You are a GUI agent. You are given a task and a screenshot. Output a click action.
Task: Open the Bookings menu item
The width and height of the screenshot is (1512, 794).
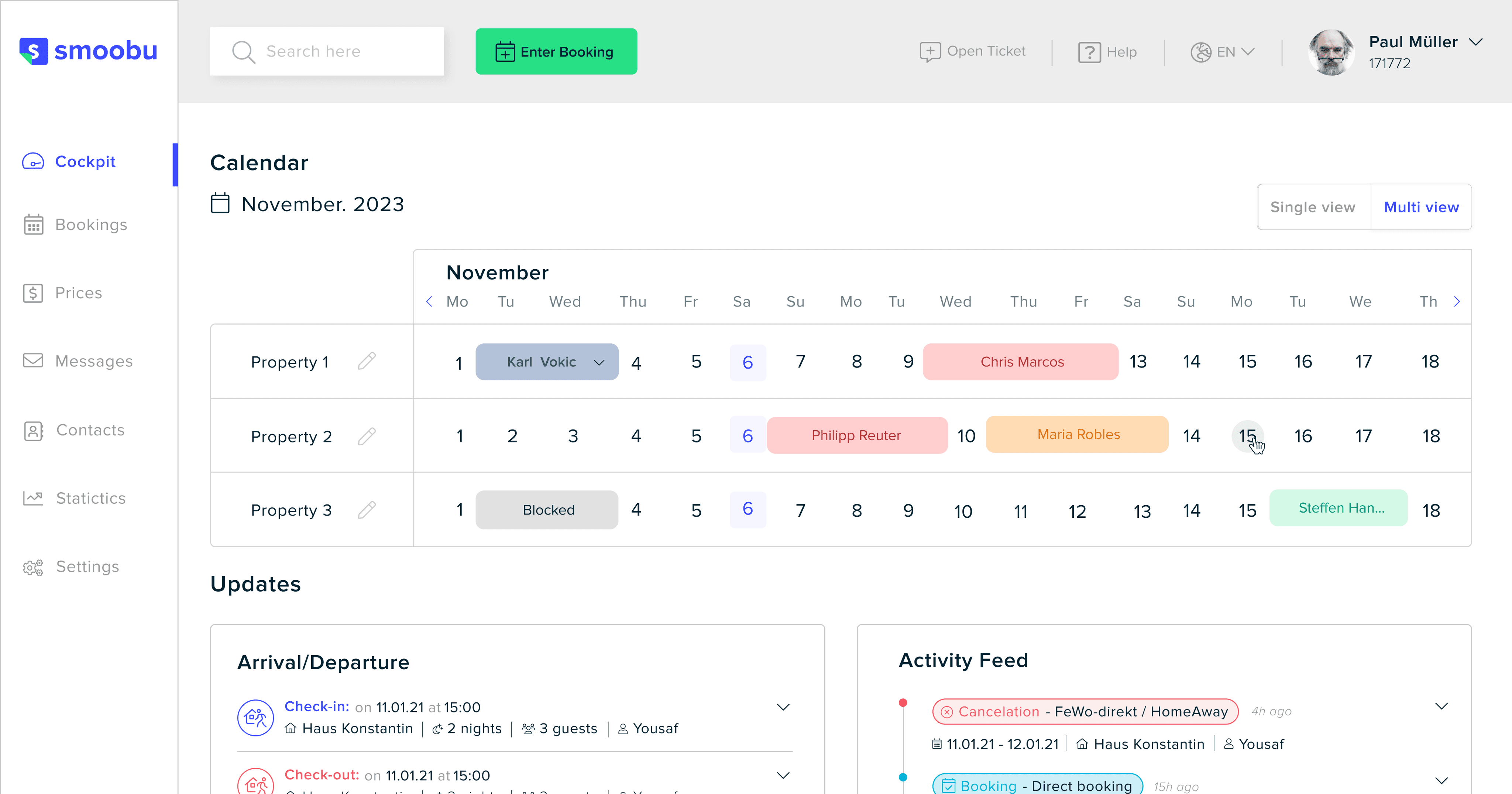pos(91,225)
